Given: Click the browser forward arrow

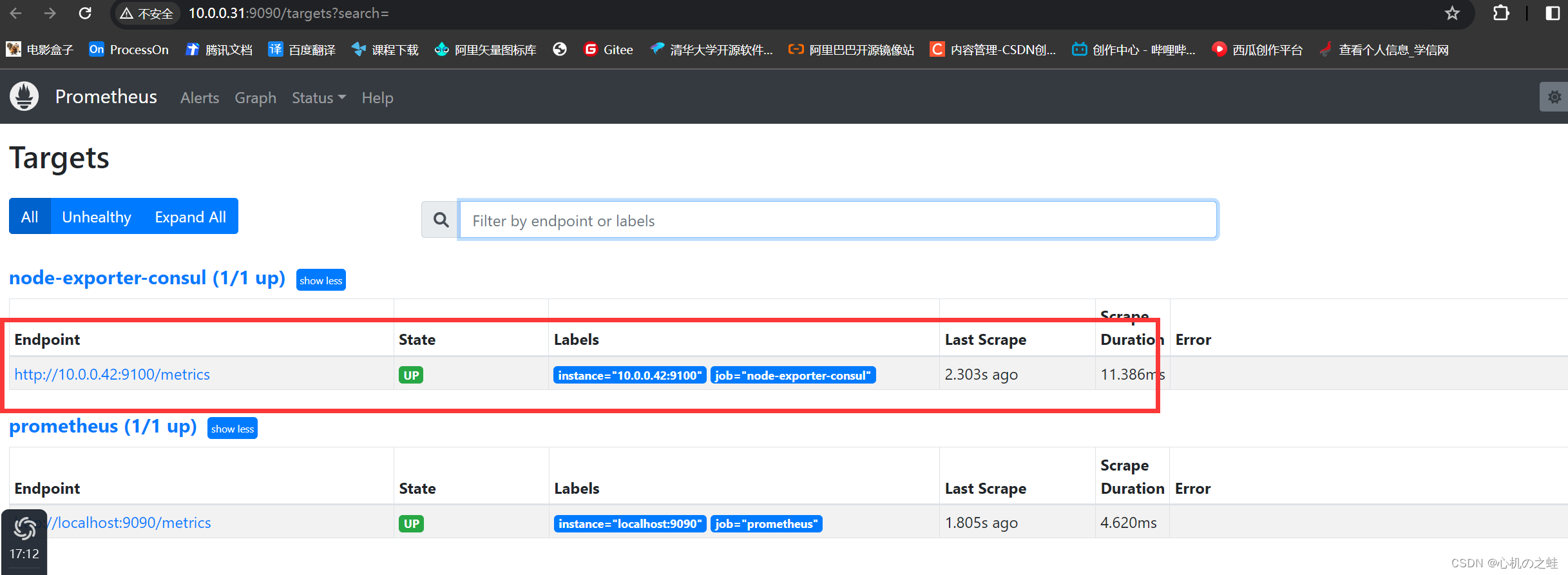Looking at the screenshot, I should coord(50,13).
